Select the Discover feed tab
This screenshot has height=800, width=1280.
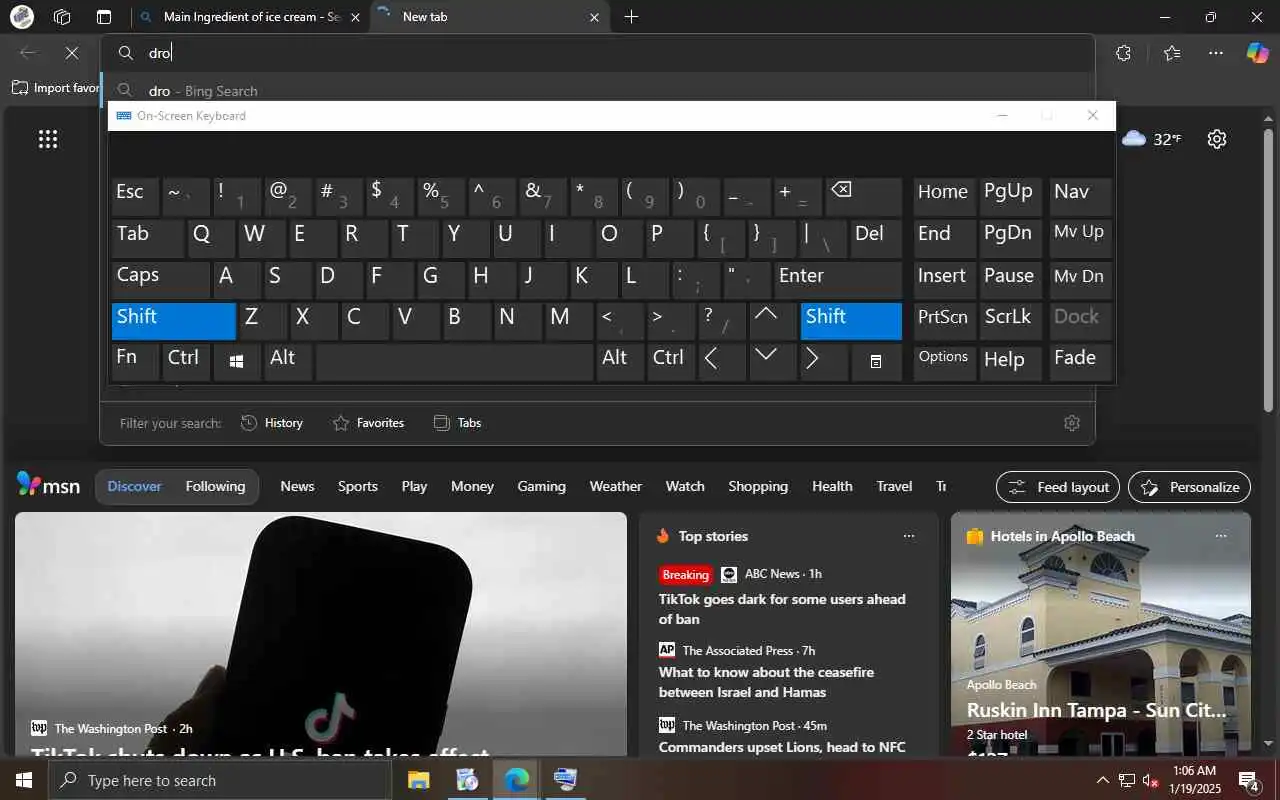pos(134,486)
